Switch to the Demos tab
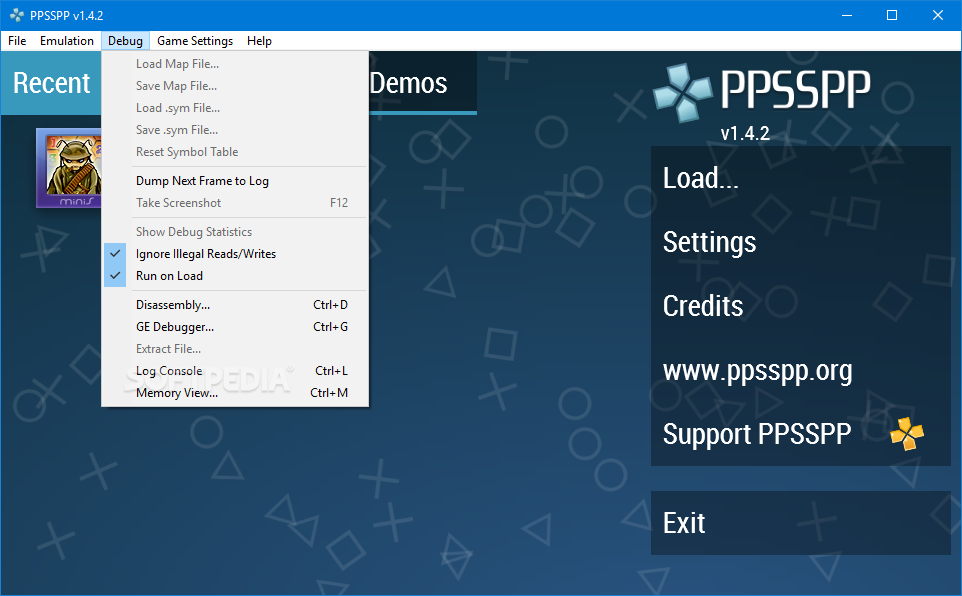This screenshot has height=596, width=962. (x=423, y=83)
